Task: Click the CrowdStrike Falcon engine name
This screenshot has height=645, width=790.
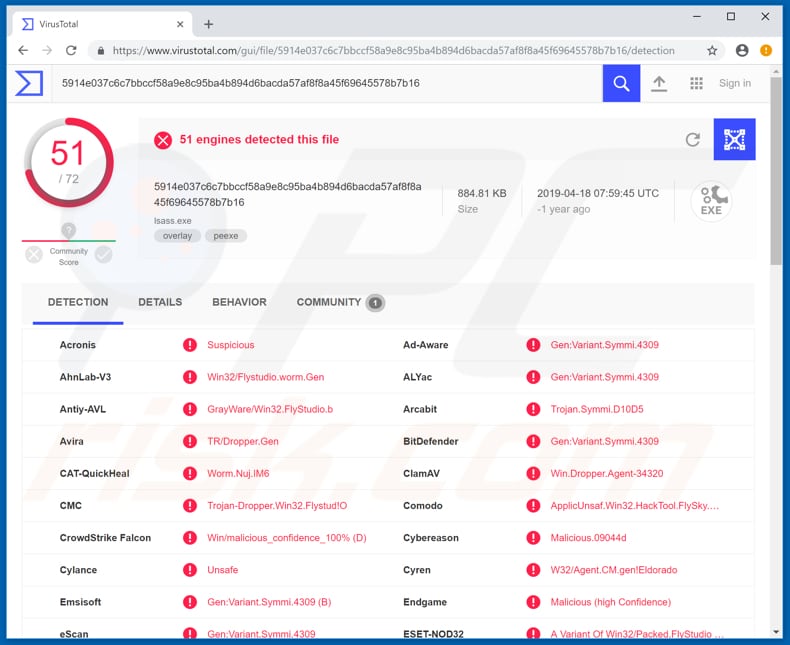Action: 105,538
